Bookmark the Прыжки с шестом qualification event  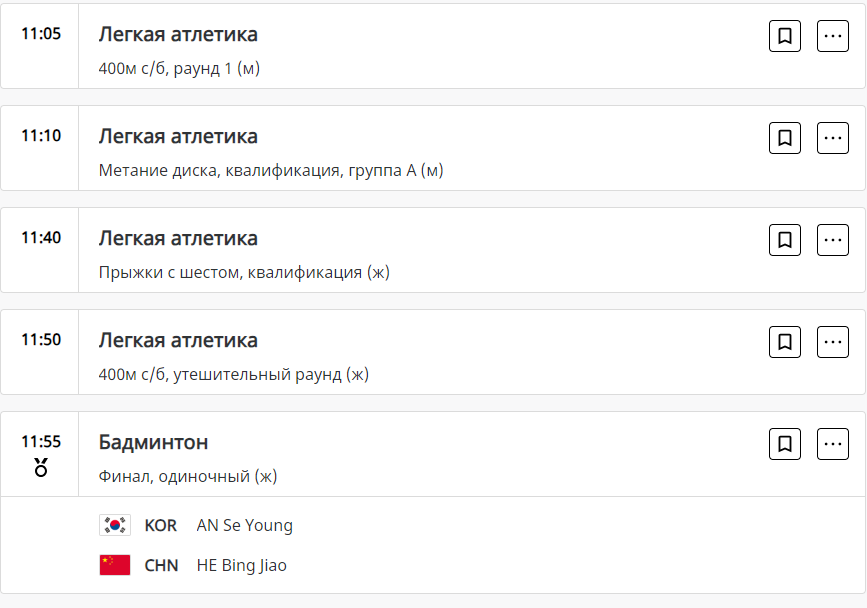[x=785, y=240]
